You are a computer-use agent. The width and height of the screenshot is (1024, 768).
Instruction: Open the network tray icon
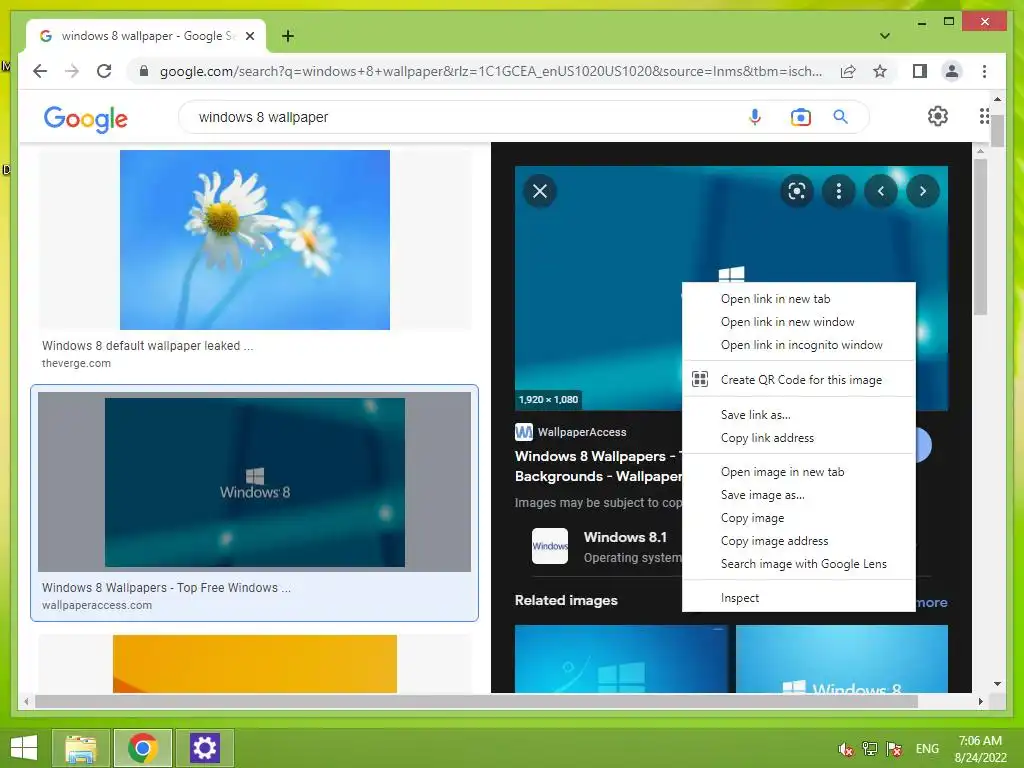tap(869, 748)
